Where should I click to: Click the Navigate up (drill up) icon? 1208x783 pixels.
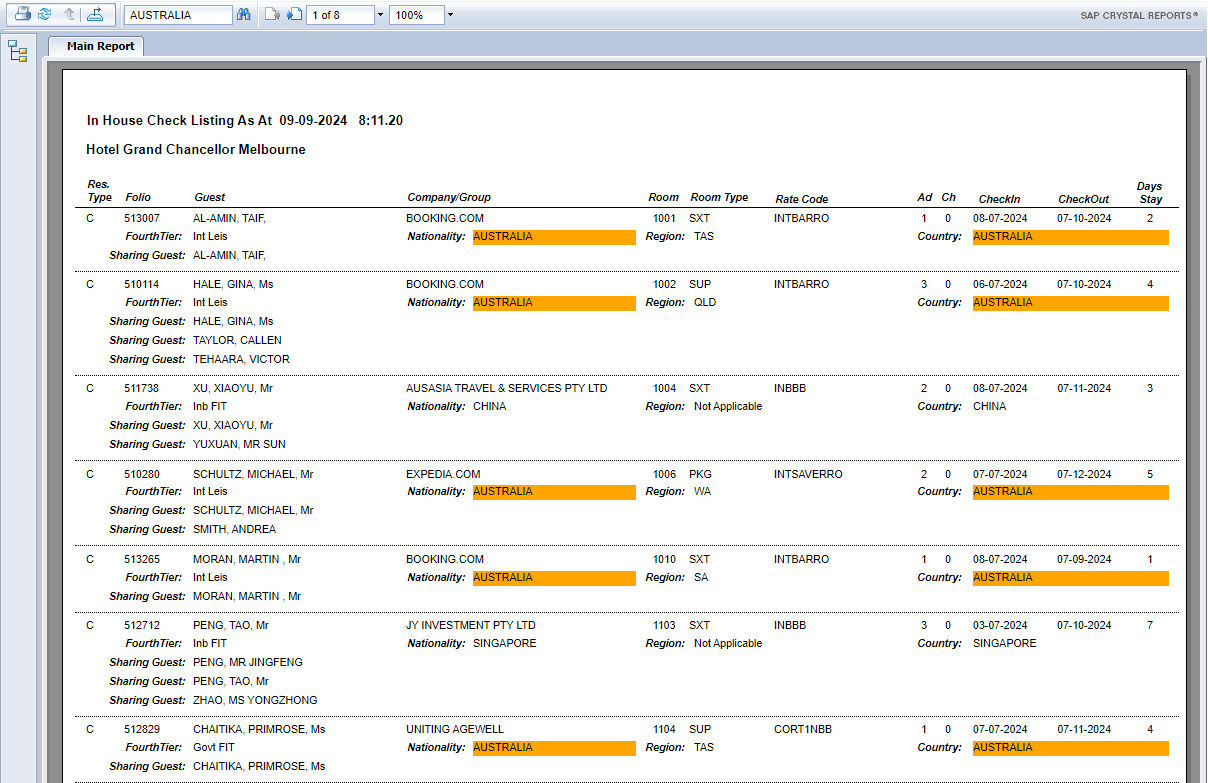coord(69,14)
